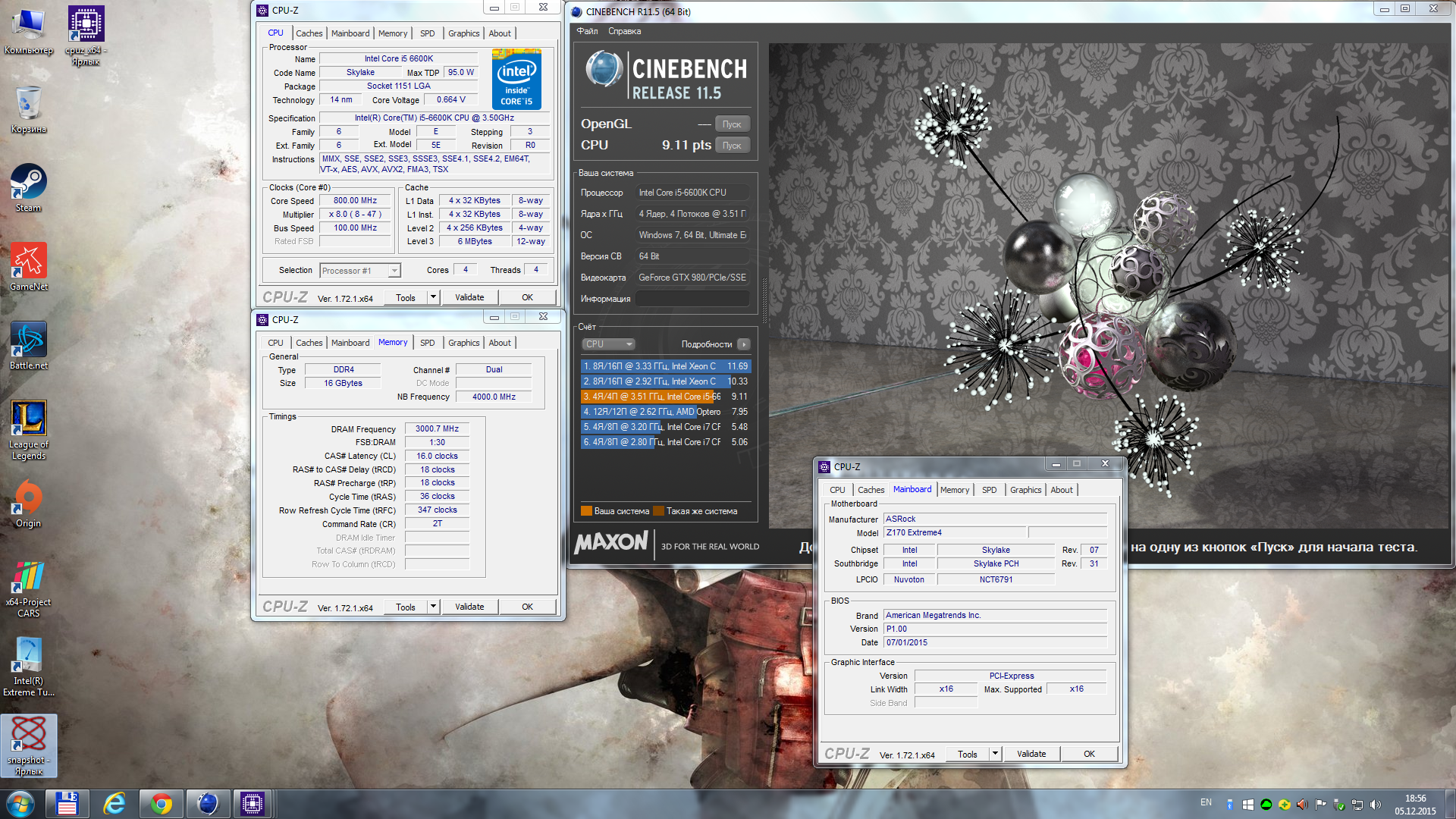Click the network tray icon
The image size is (1456, 819).
(1357, 805)
